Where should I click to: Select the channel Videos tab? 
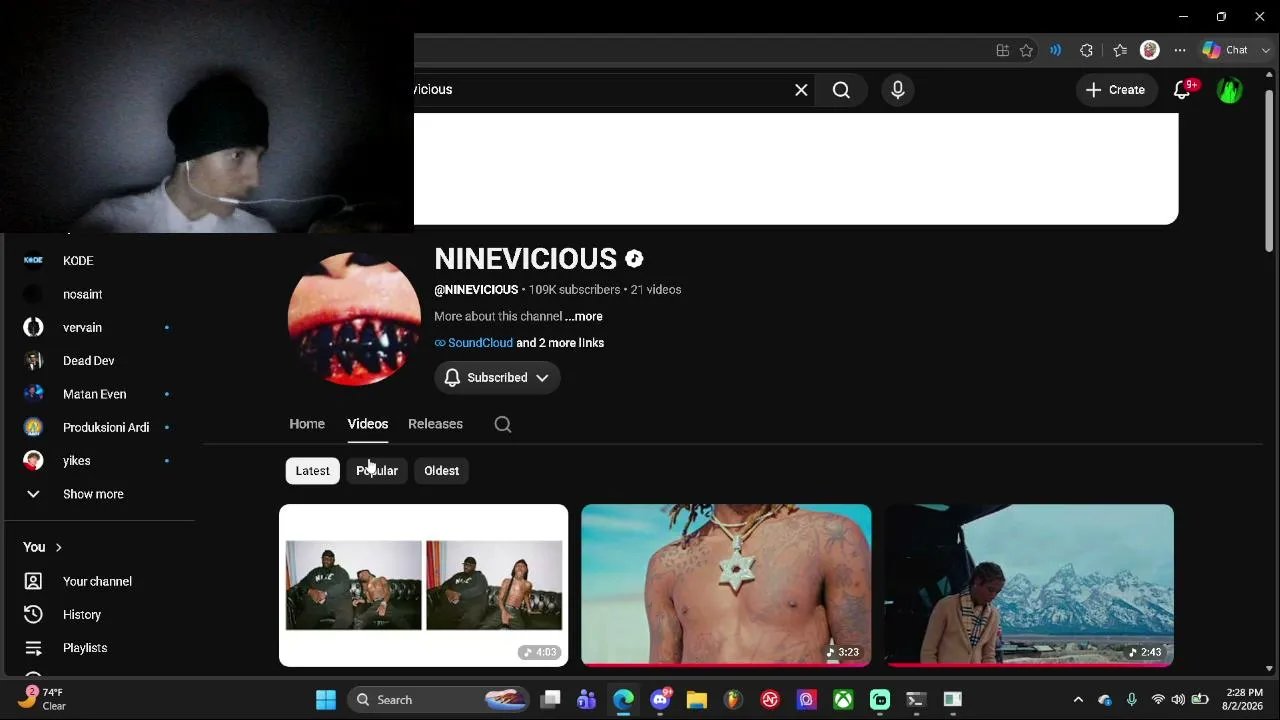click(368, 424)
